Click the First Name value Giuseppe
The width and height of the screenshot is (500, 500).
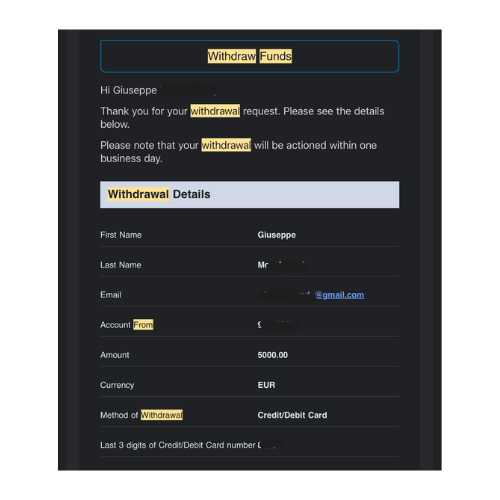[276, 235]
